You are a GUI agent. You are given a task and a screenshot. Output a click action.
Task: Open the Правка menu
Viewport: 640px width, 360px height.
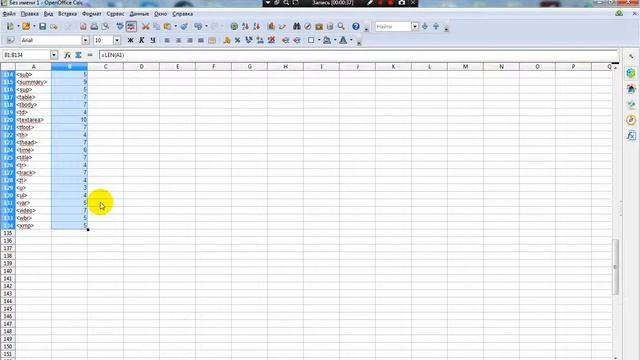(x=30, y=14)
